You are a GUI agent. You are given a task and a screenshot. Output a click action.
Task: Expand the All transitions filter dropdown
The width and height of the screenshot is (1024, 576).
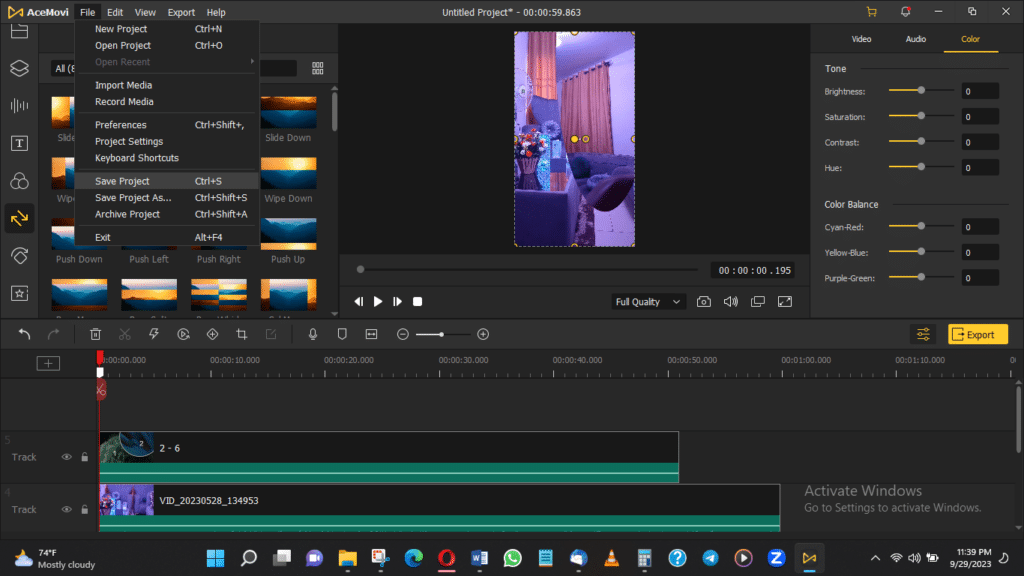click(62, 69)
